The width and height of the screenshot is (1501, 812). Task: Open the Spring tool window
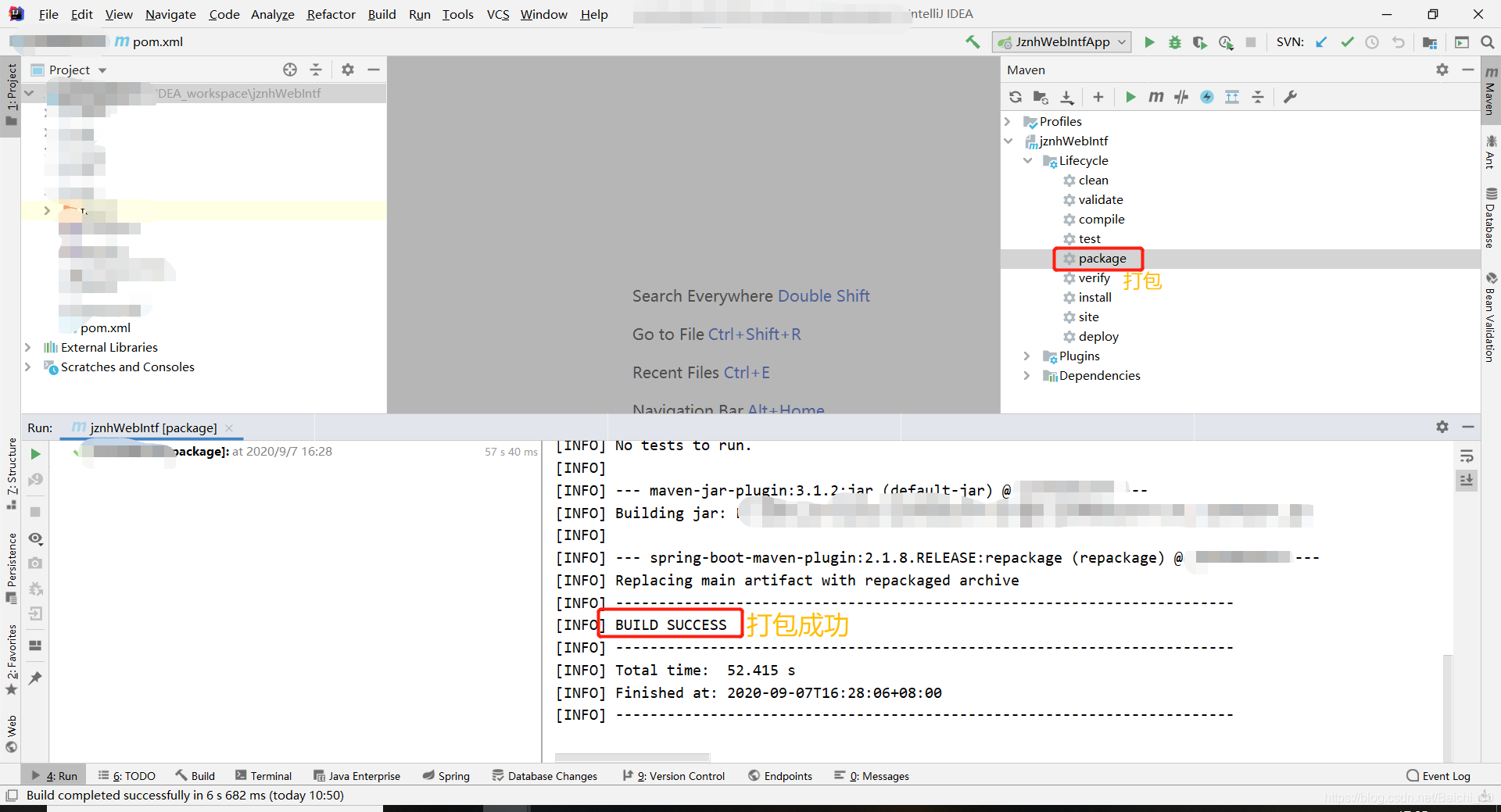pyautogui.click(x=446, y=776)
